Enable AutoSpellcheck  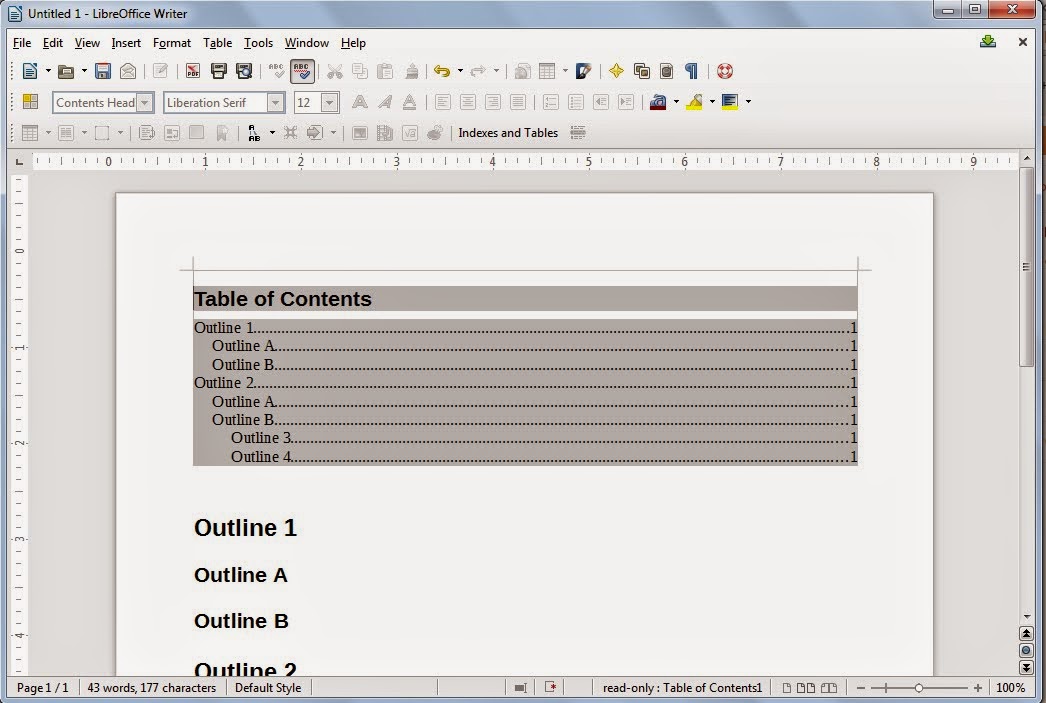coord(303,71)
